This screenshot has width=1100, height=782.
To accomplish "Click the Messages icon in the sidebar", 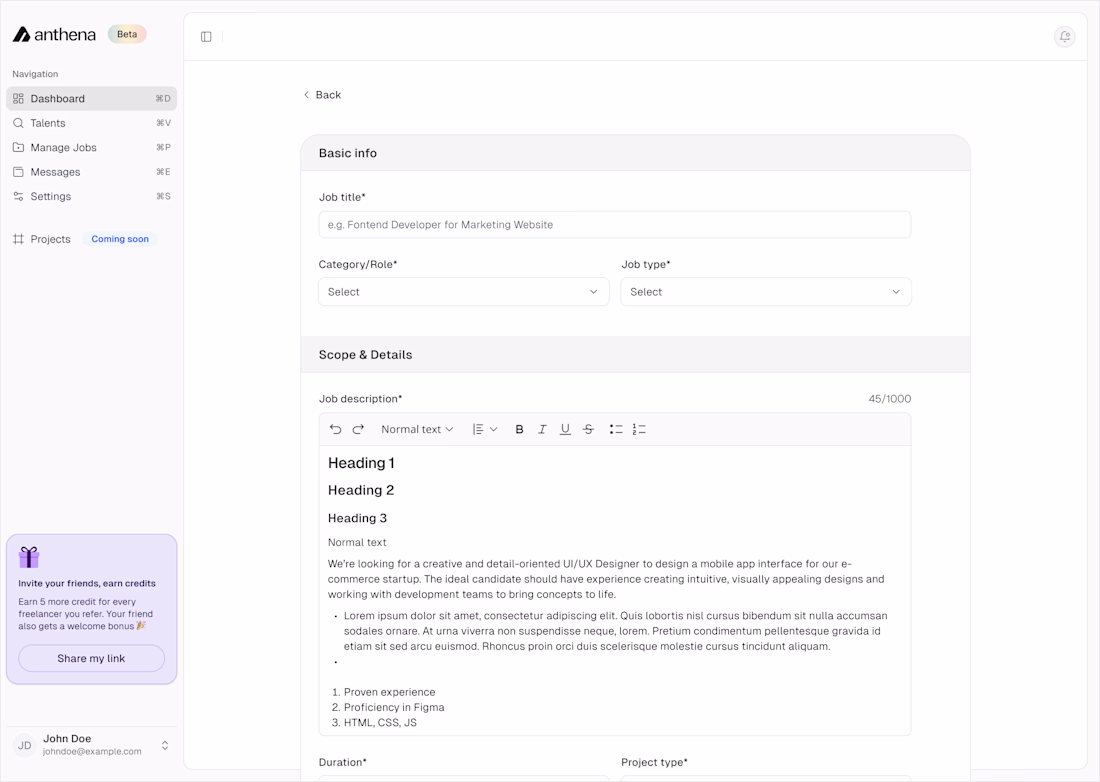I will click(18, 173).
